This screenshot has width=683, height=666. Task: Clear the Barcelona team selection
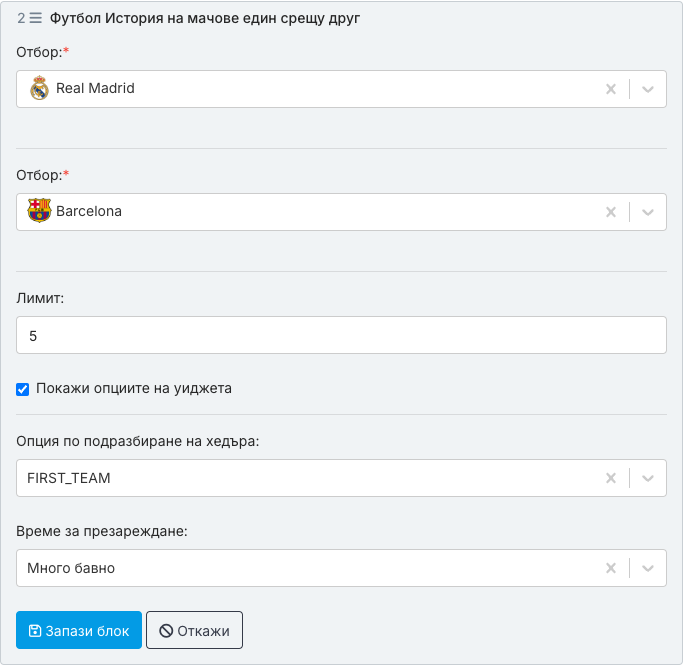pos(611,212)
